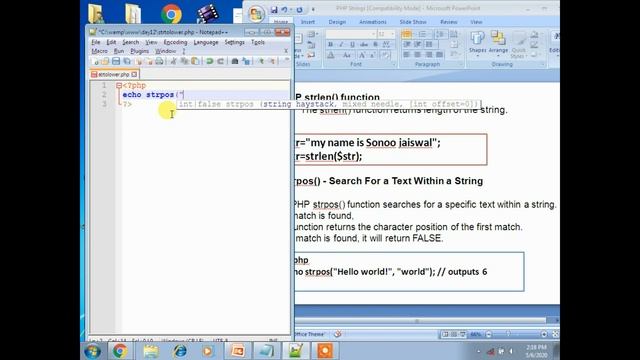Click Align Text Left in PowerPoint Paragraph group
Screen dimensions: 640x360
pyautogui.click(x=407, y=54)
